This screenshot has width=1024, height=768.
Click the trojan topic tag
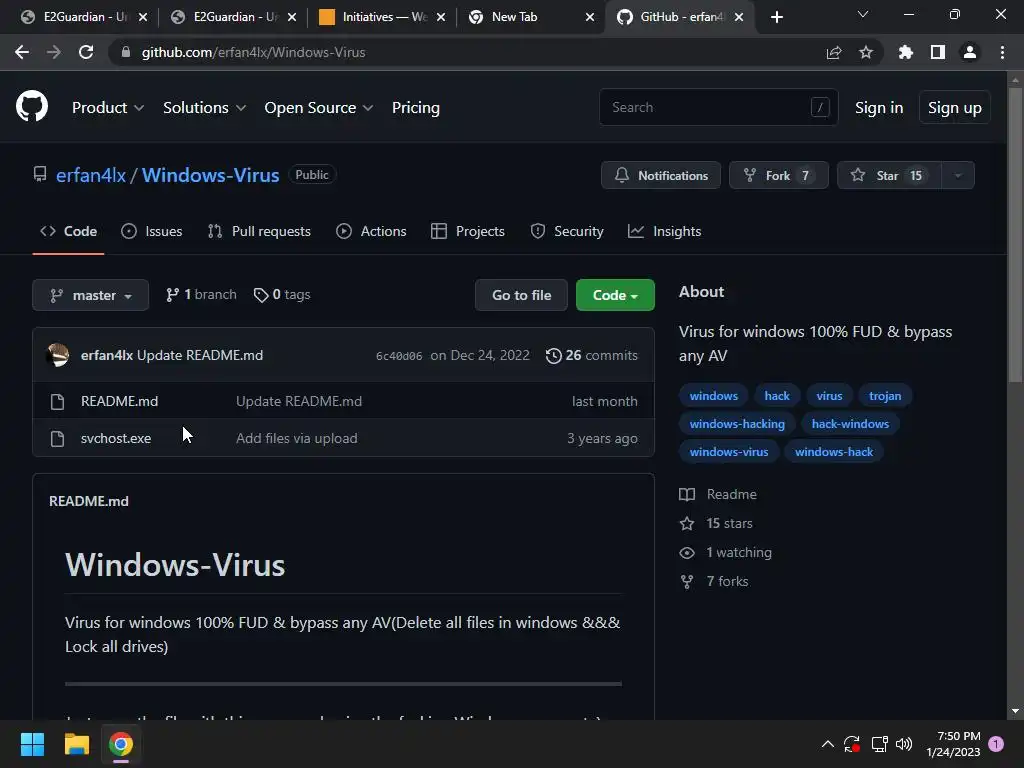(x=885, y=396)
